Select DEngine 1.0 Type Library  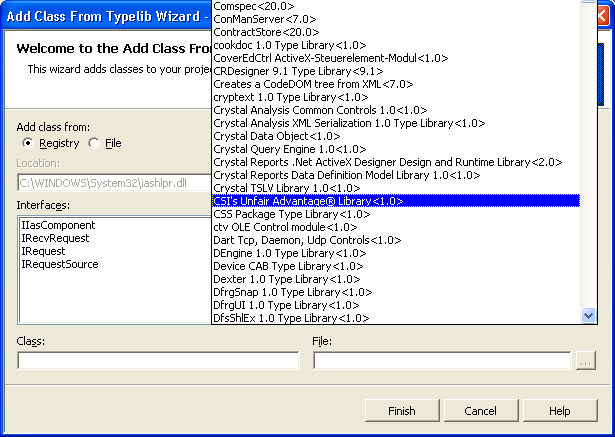click(396, 253)
